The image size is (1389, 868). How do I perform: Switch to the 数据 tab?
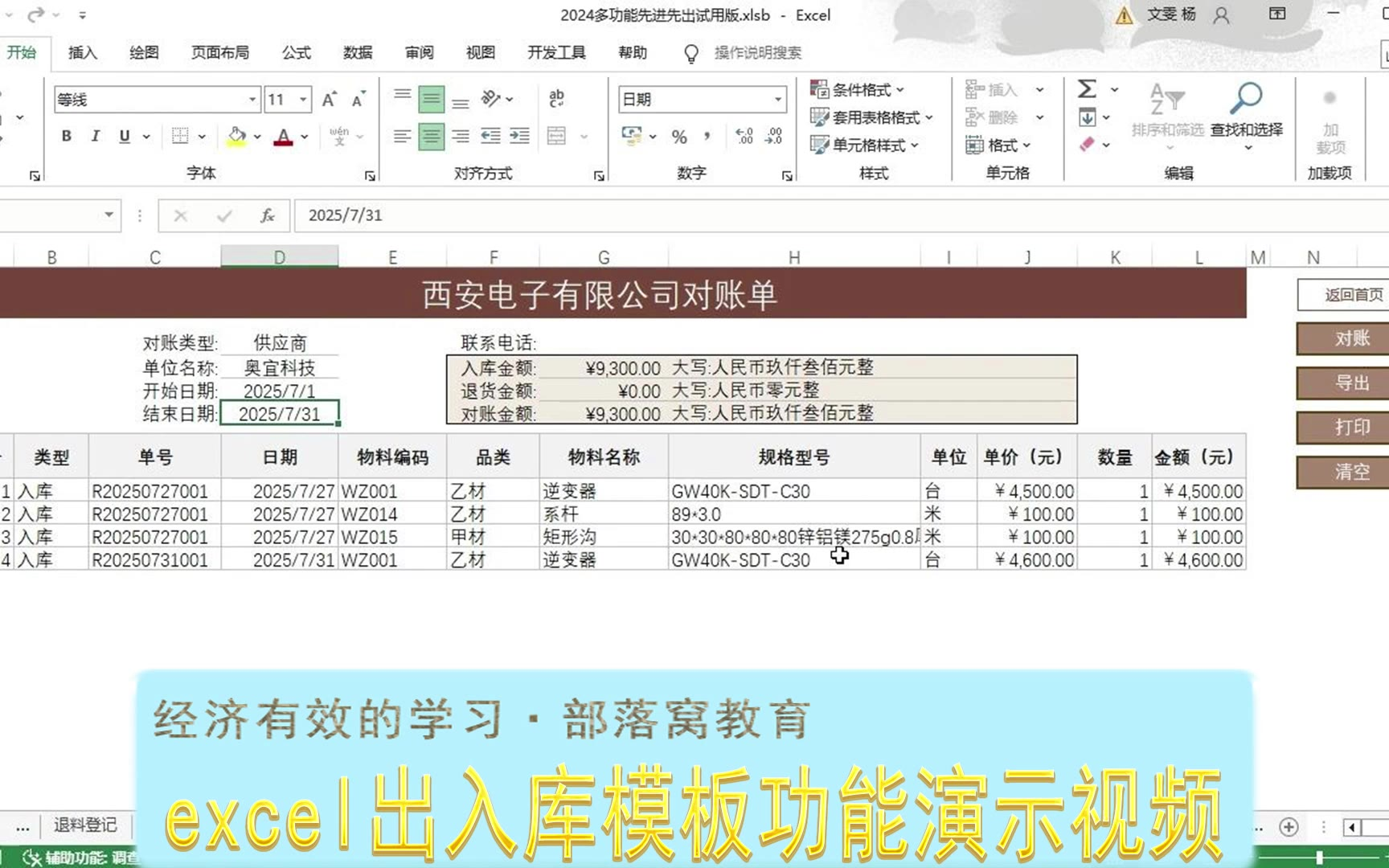click(x=358, y=53)
